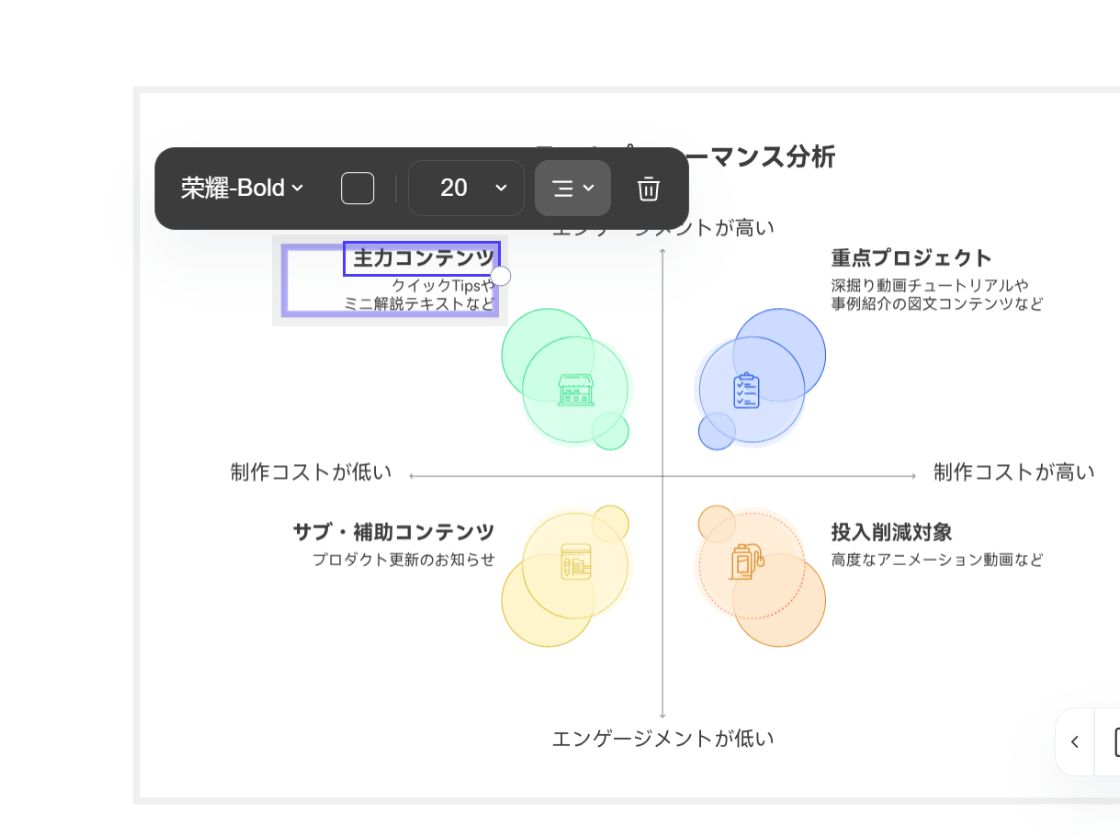The width and height of the screenshot is (1120, 840).
Task: Collapse the bottom-right panel with the left chevron
Action: click(1075, 742)
